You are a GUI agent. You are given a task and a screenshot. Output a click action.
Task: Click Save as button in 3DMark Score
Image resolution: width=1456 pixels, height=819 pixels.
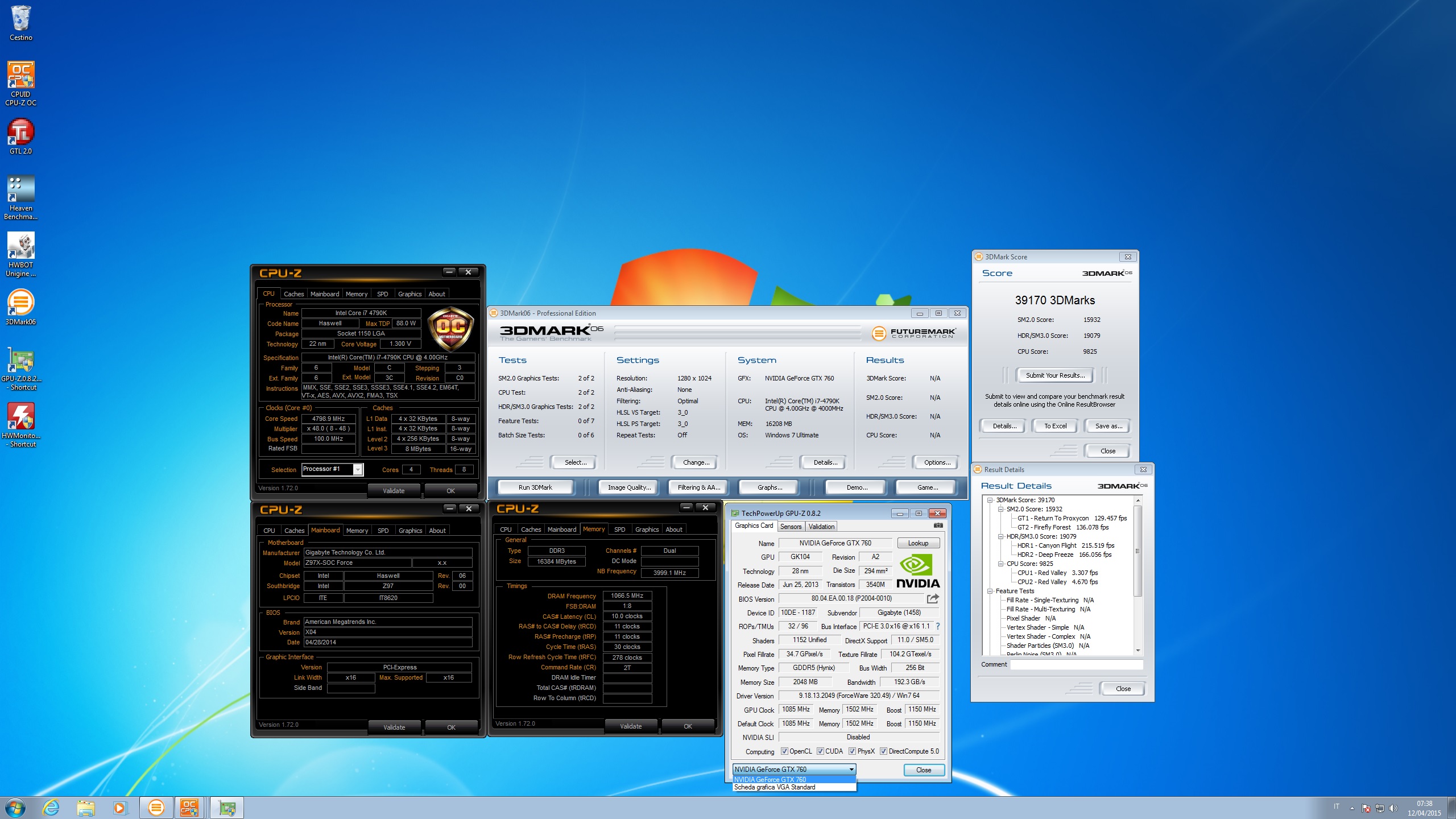tap(1107, 426)
